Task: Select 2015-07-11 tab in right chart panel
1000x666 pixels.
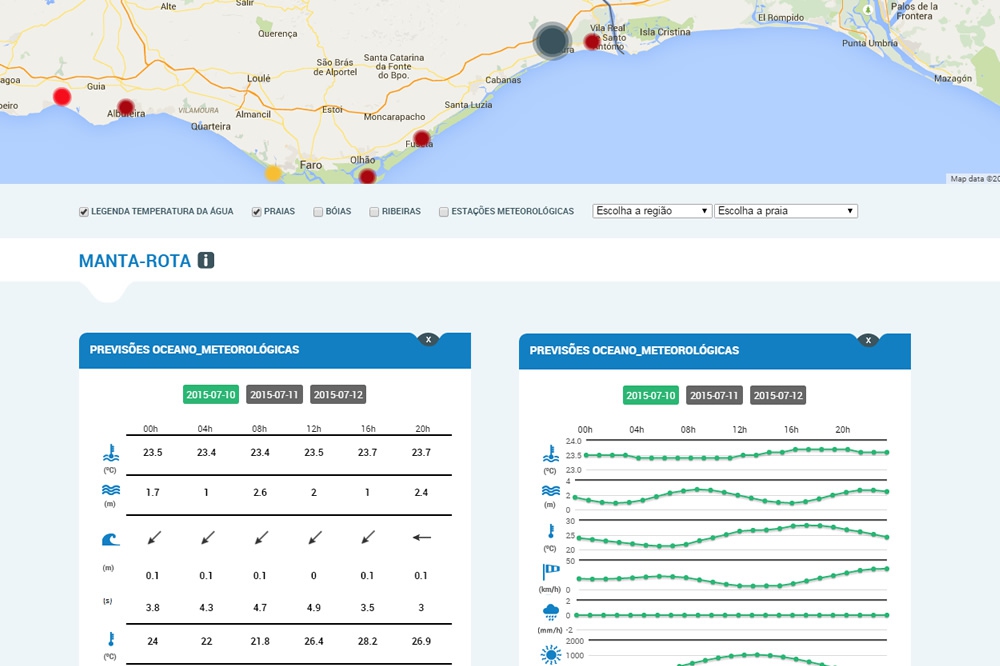Action: pos(714,395)
